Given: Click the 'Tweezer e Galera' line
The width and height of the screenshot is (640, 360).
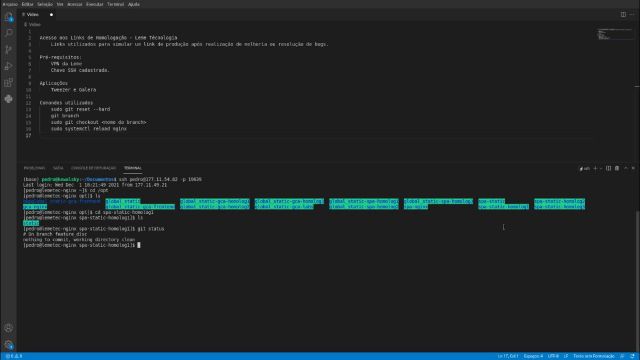Looking at the screenshot, I should click(73, 90).
